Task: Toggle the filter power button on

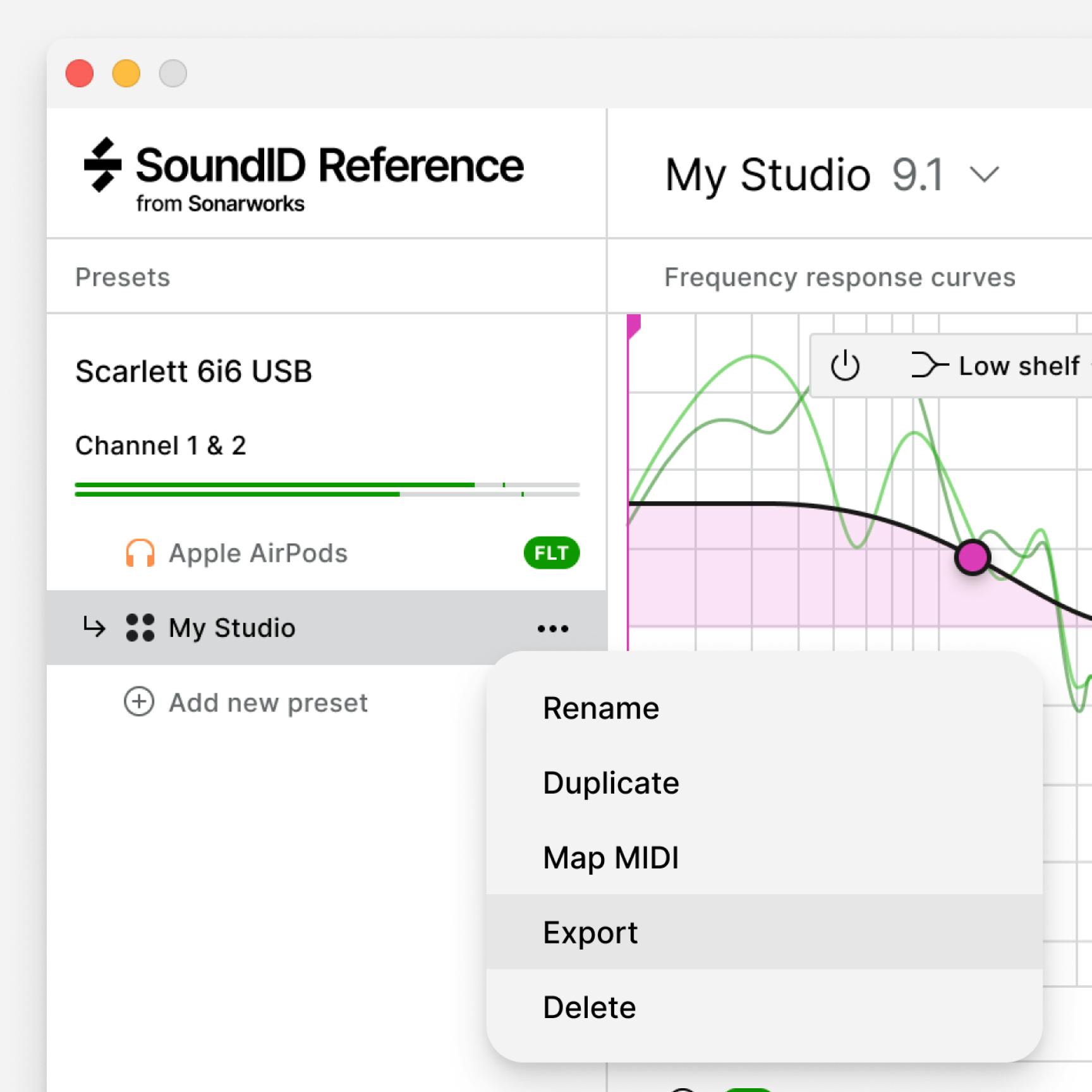Action: [x=845, y=366]
